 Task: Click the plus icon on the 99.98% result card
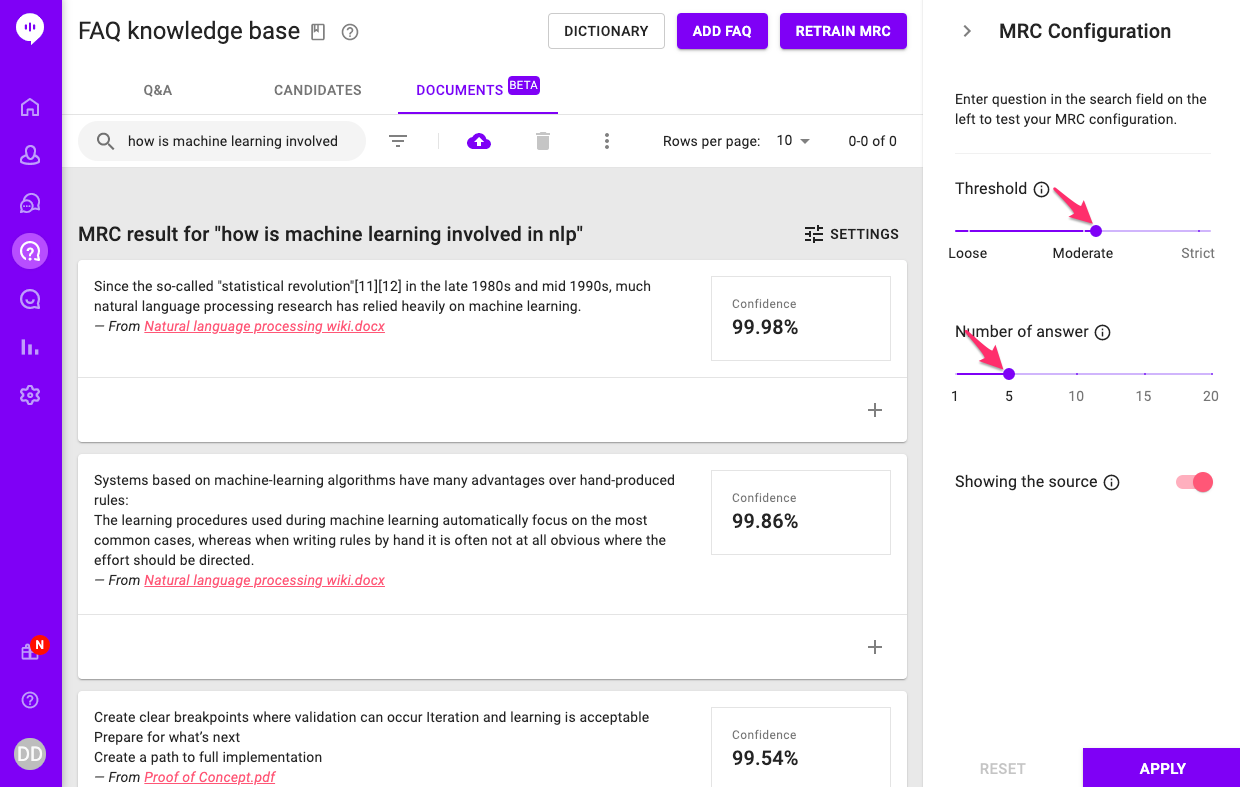(x=875, y=410)
